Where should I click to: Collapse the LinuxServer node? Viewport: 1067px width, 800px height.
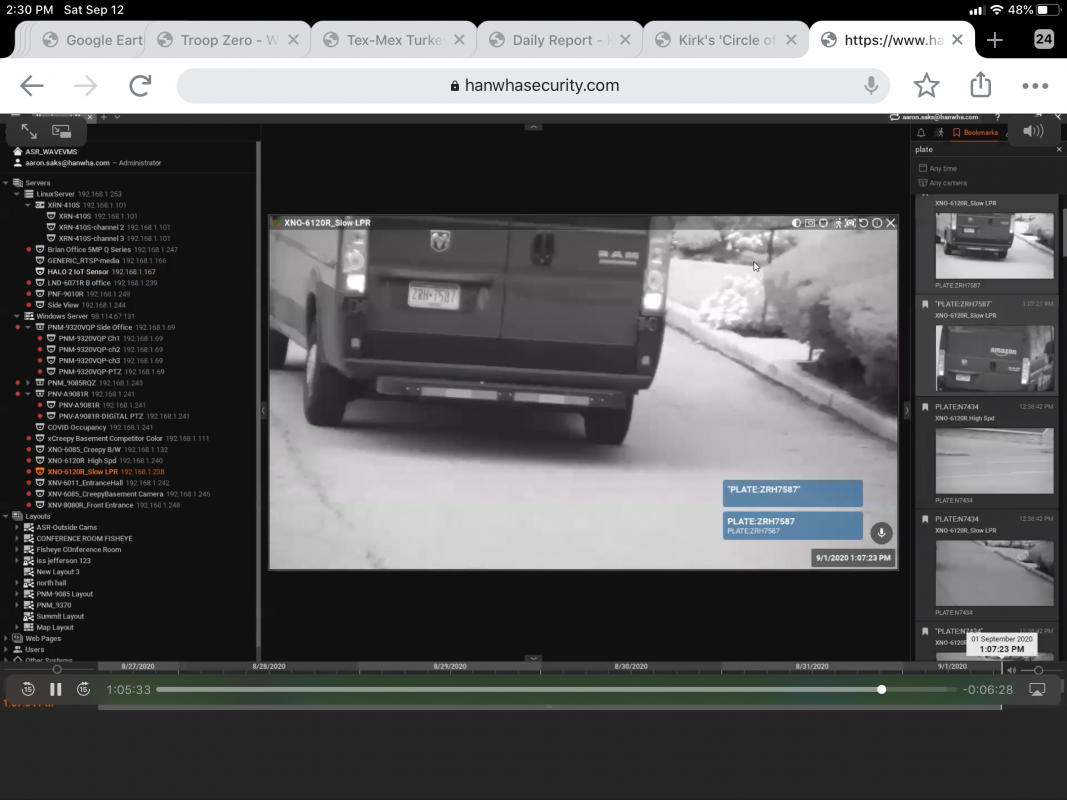click(17, 194)
